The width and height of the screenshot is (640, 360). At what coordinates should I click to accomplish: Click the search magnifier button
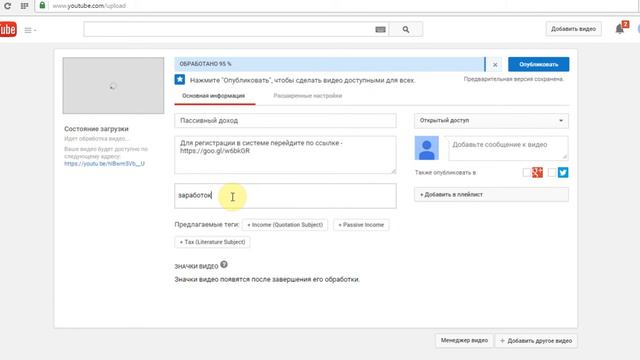[x=406, y=29]
